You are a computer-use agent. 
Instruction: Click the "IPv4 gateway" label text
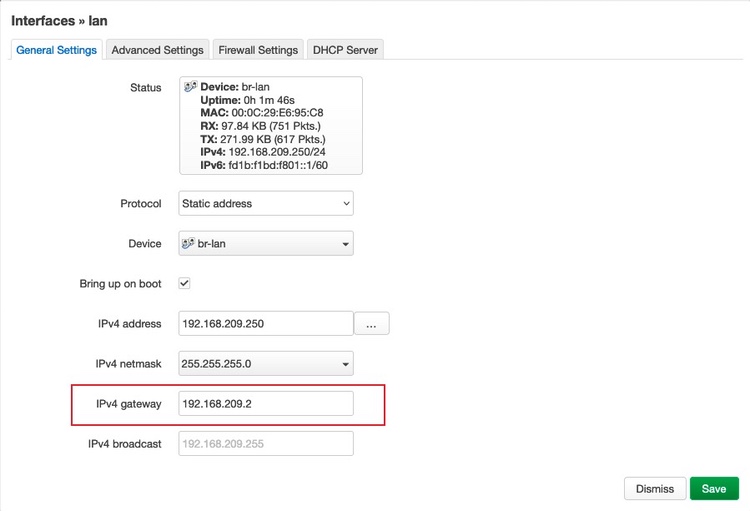point(128,404)
